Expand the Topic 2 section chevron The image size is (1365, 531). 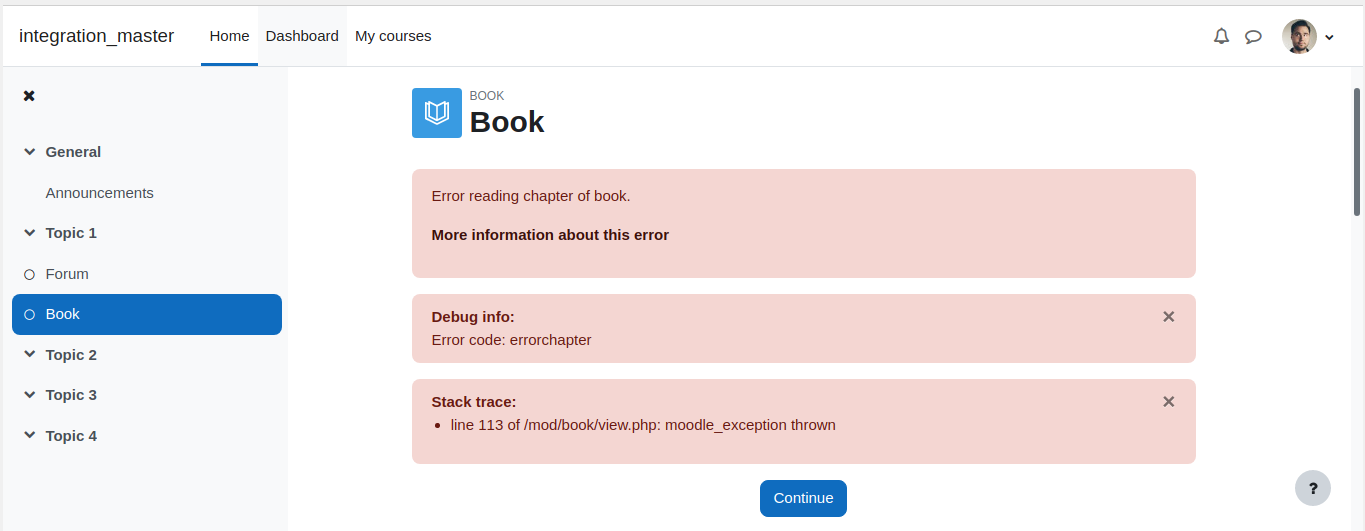pos(30,355)
